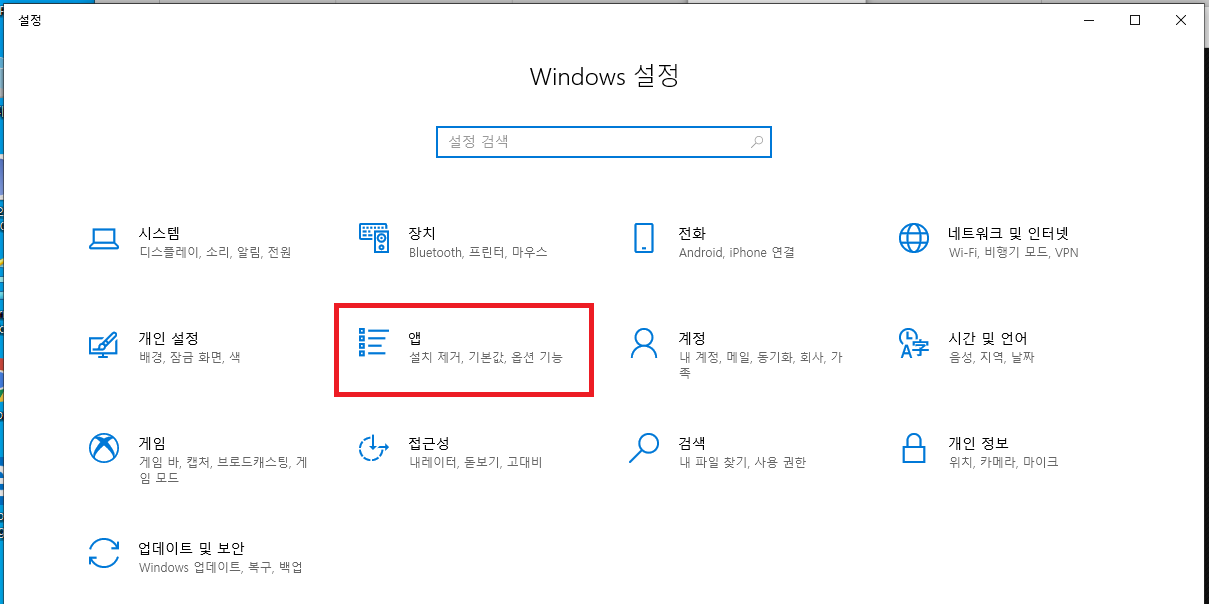Viewport: 1211px width, 607px height.
Task: Open 시간 및 언어 title
Action: pyautogui.click(x=988, y=338)
